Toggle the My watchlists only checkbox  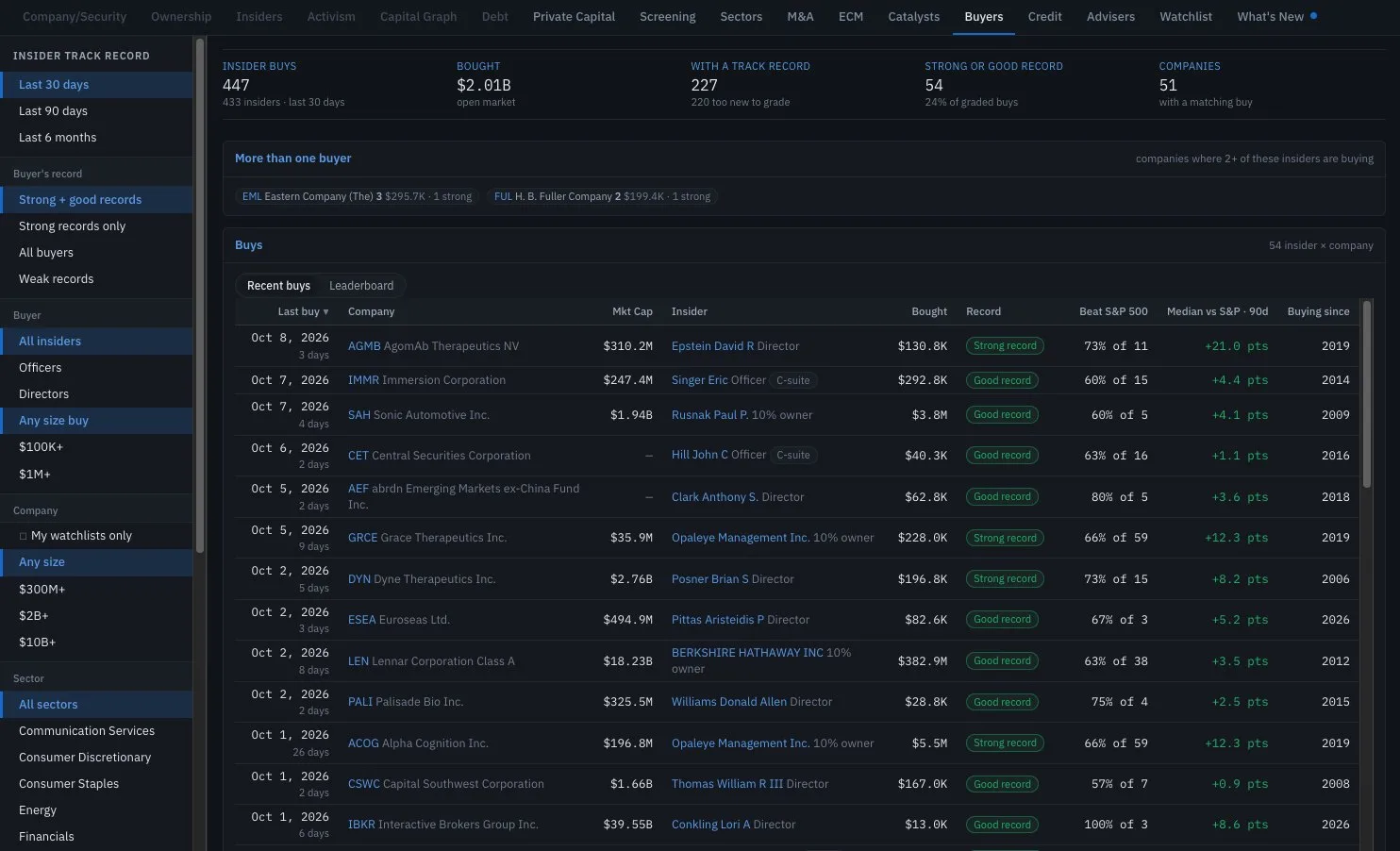pos(24,536)
